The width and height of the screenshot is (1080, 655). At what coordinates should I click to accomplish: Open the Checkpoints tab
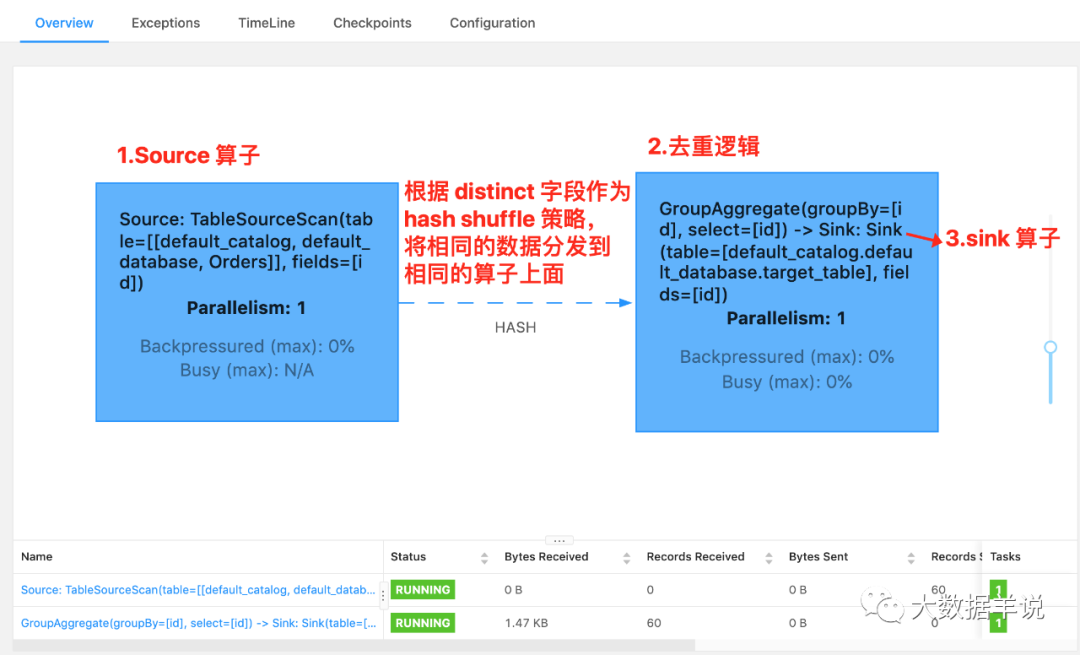pos(372,22)
